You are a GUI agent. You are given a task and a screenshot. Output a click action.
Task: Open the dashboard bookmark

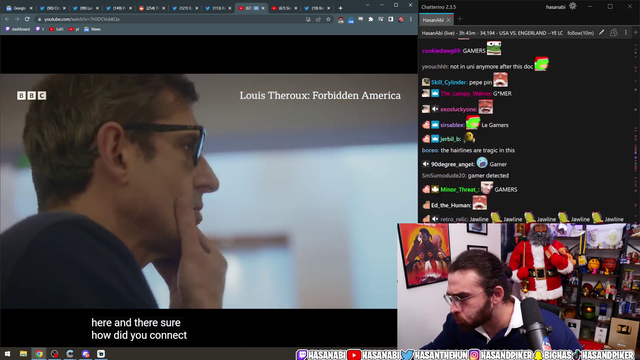pyautogui.click(x=18, y=29)
